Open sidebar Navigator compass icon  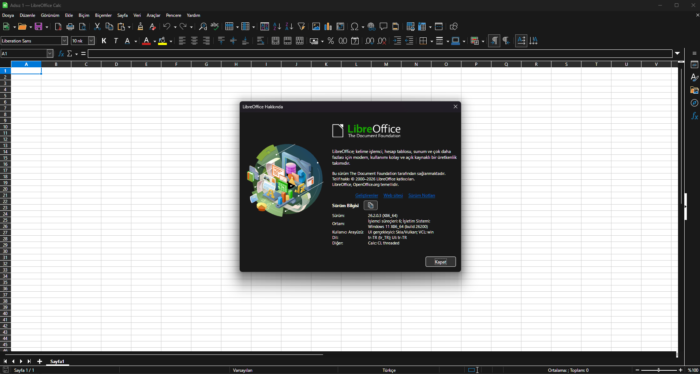pyautogui.click(x=694, y=103)
